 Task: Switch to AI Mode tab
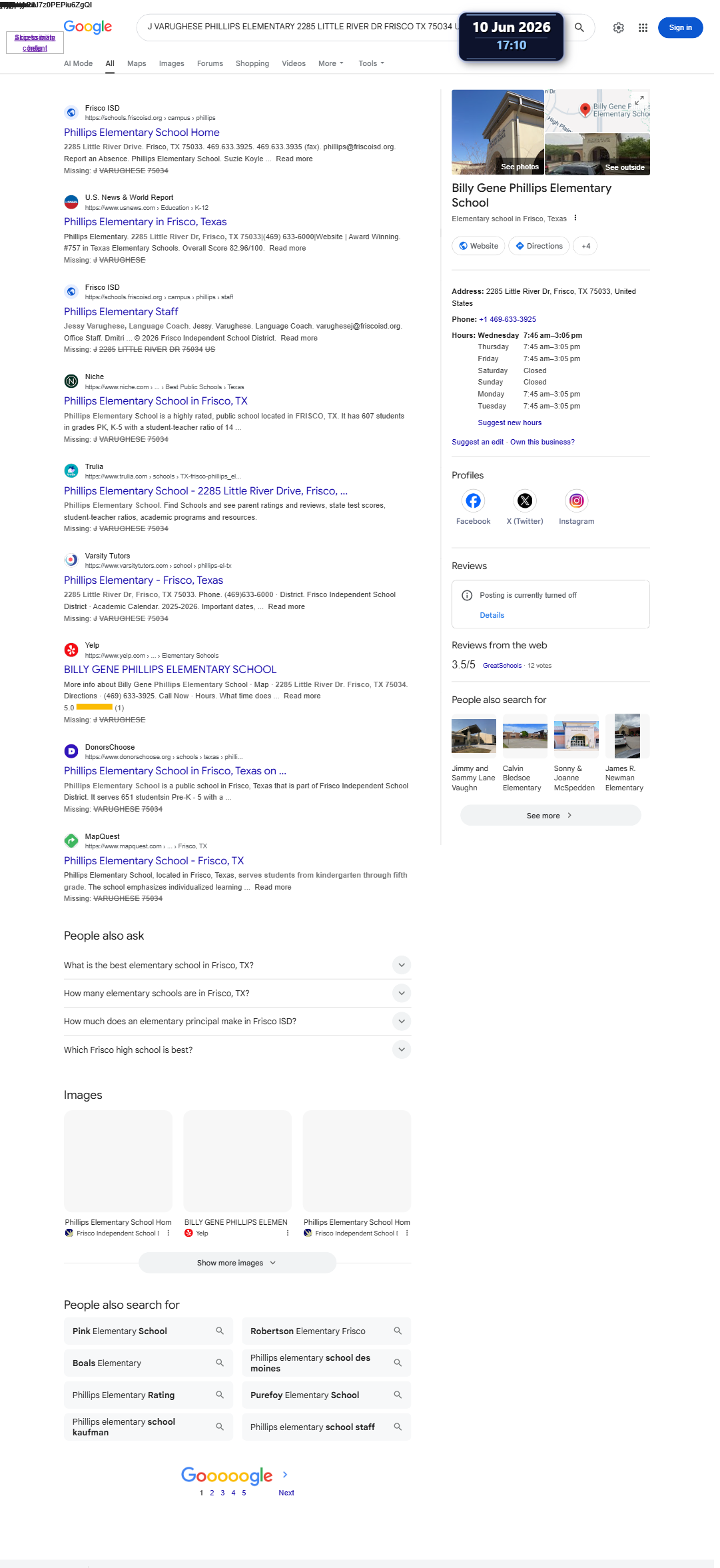click(79, 63)
